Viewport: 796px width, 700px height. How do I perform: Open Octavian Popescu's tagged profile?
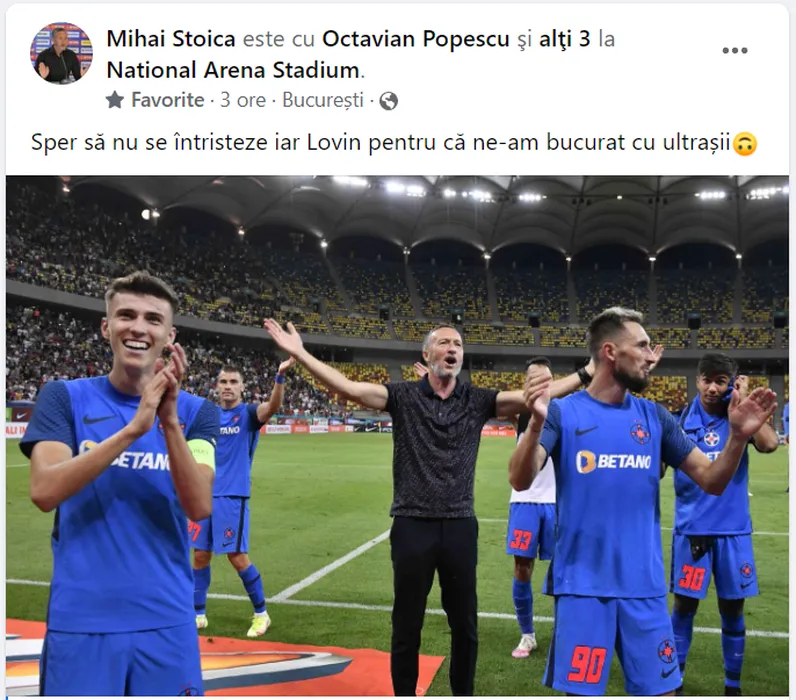[x=416, y=39]
